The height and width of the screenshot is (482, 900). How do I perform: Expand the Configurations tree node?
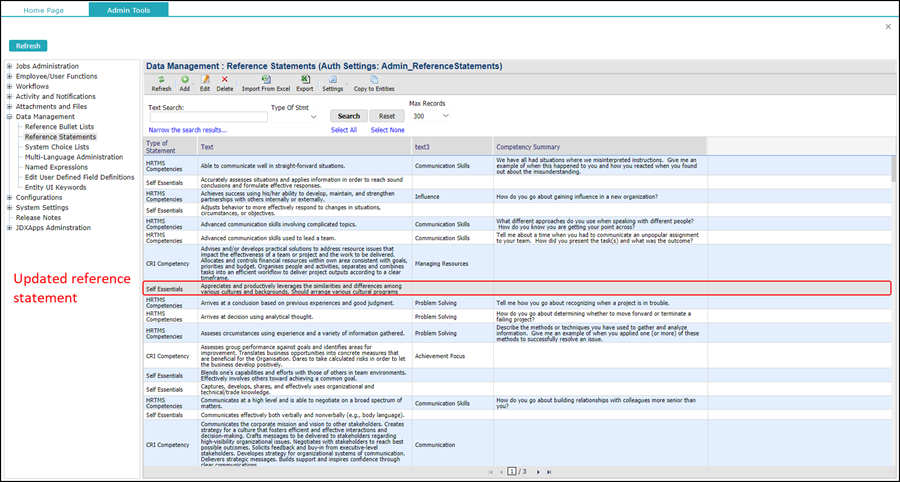(x=10, y=197)
